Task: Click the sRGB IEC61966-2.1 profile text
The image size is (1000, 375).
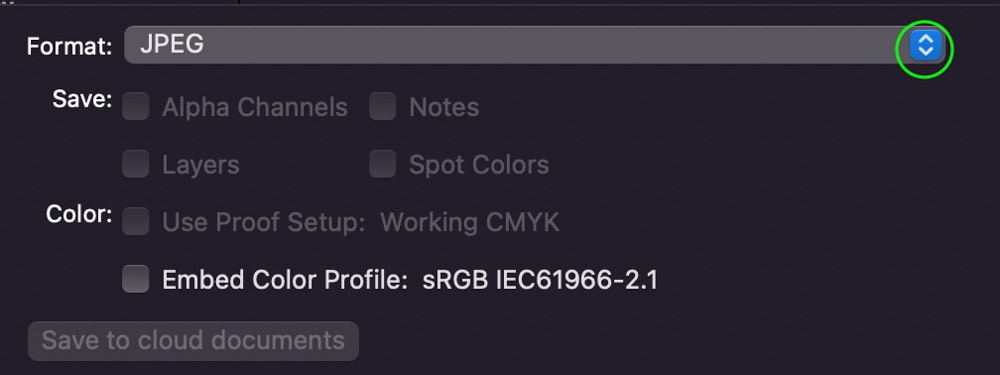Action: click(540, 280)
